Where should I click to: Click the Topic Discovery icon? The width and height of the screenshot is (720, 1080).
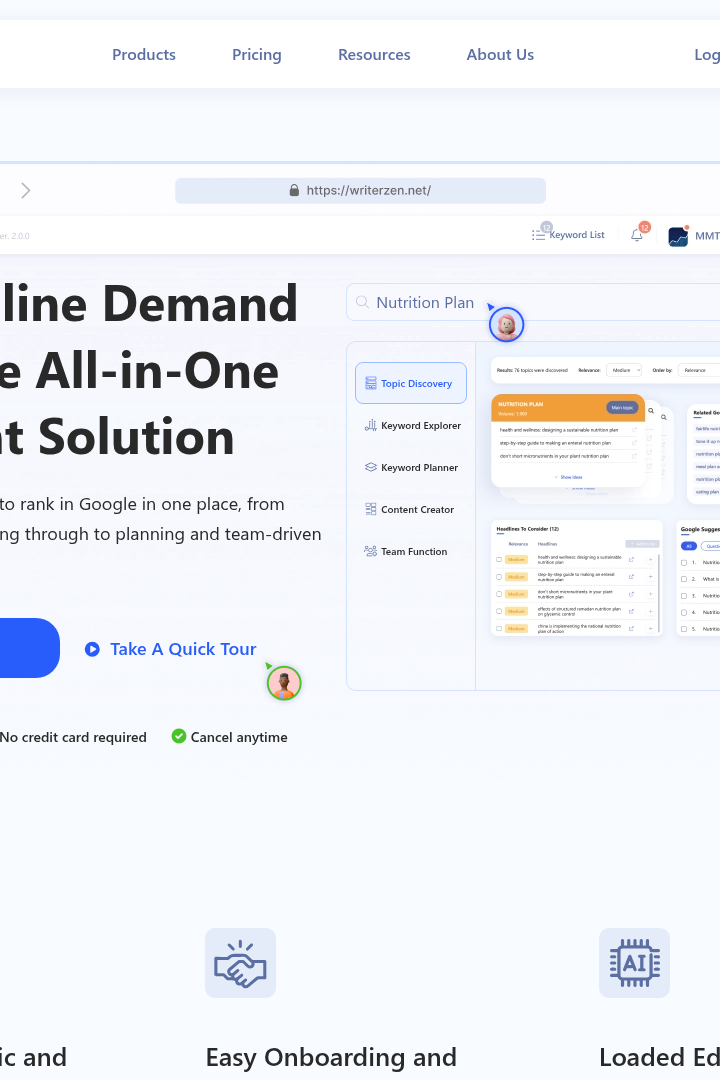tap(371, 383)
